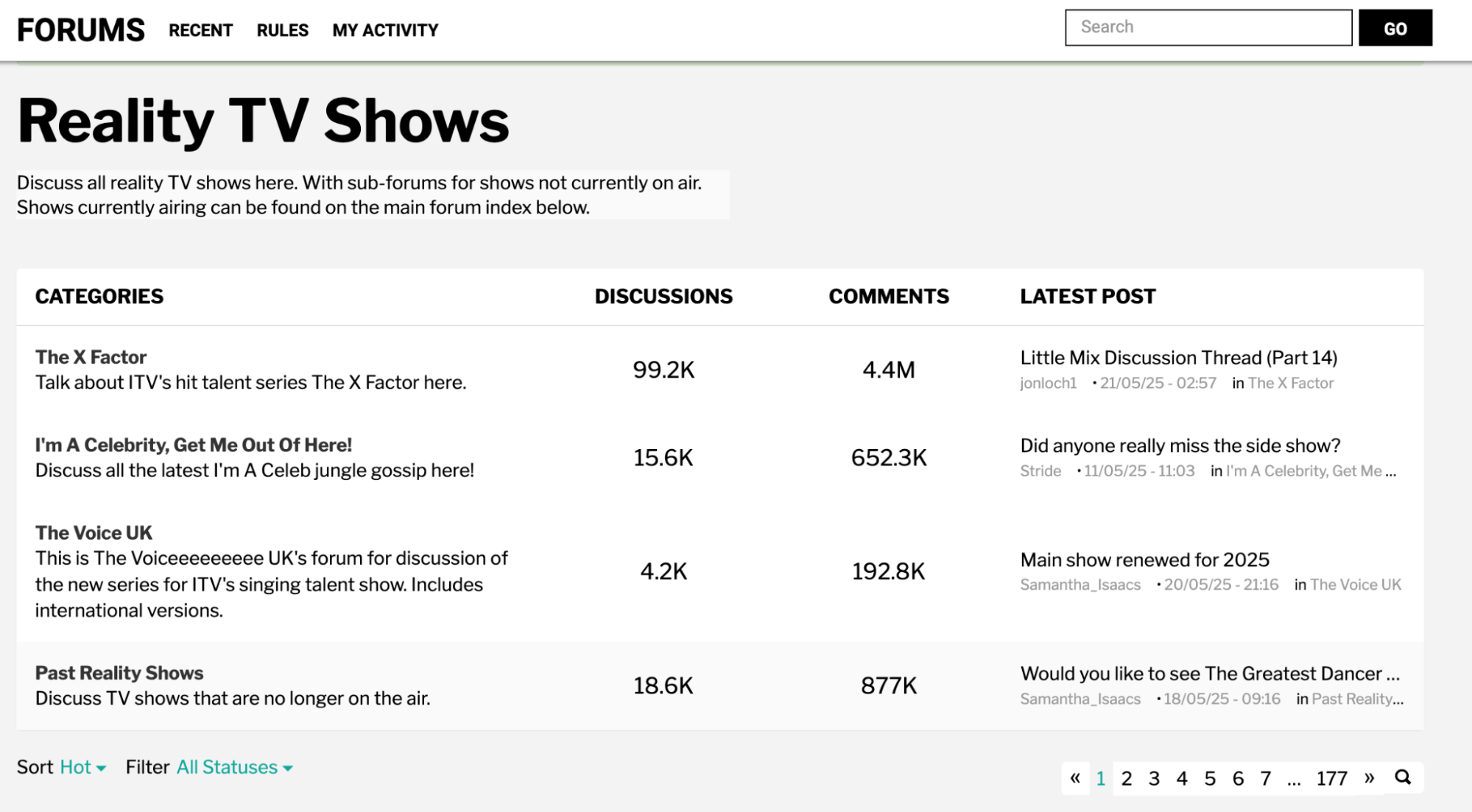This screenshot has height=812, width=1472.
Task: Click the 652.3K comments count
Action: click(889, 457)
